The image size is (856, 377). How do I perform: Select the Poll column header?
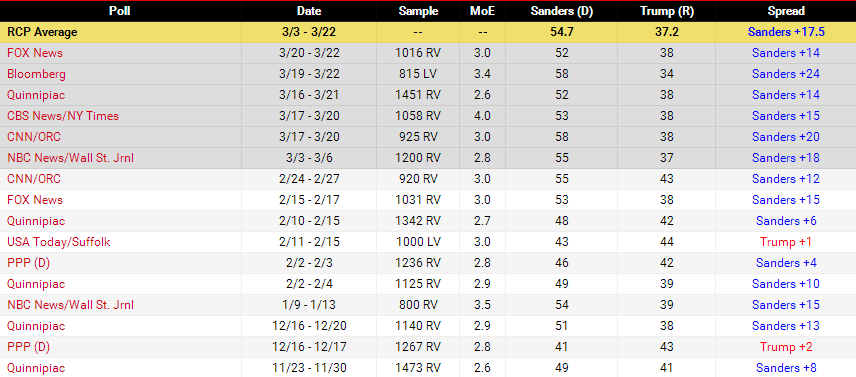pyautogui.click(x=120, y=11)
